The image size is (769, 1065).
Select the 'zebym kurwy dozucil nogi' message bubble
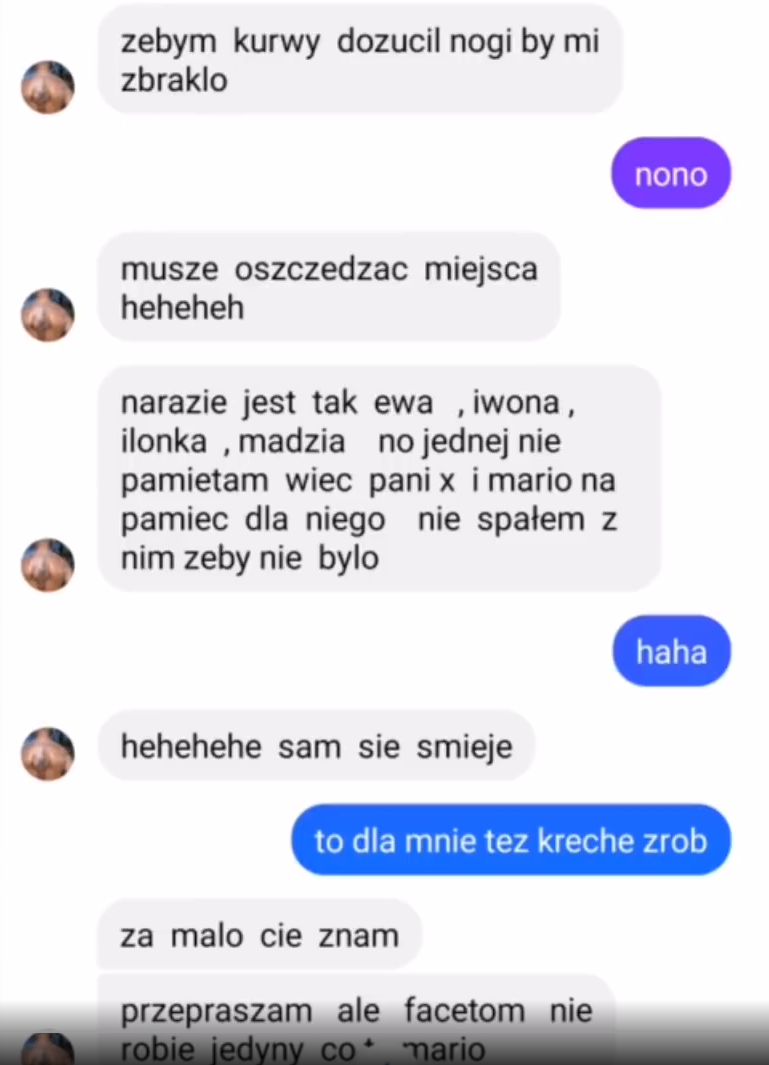(x=360, y=60)
